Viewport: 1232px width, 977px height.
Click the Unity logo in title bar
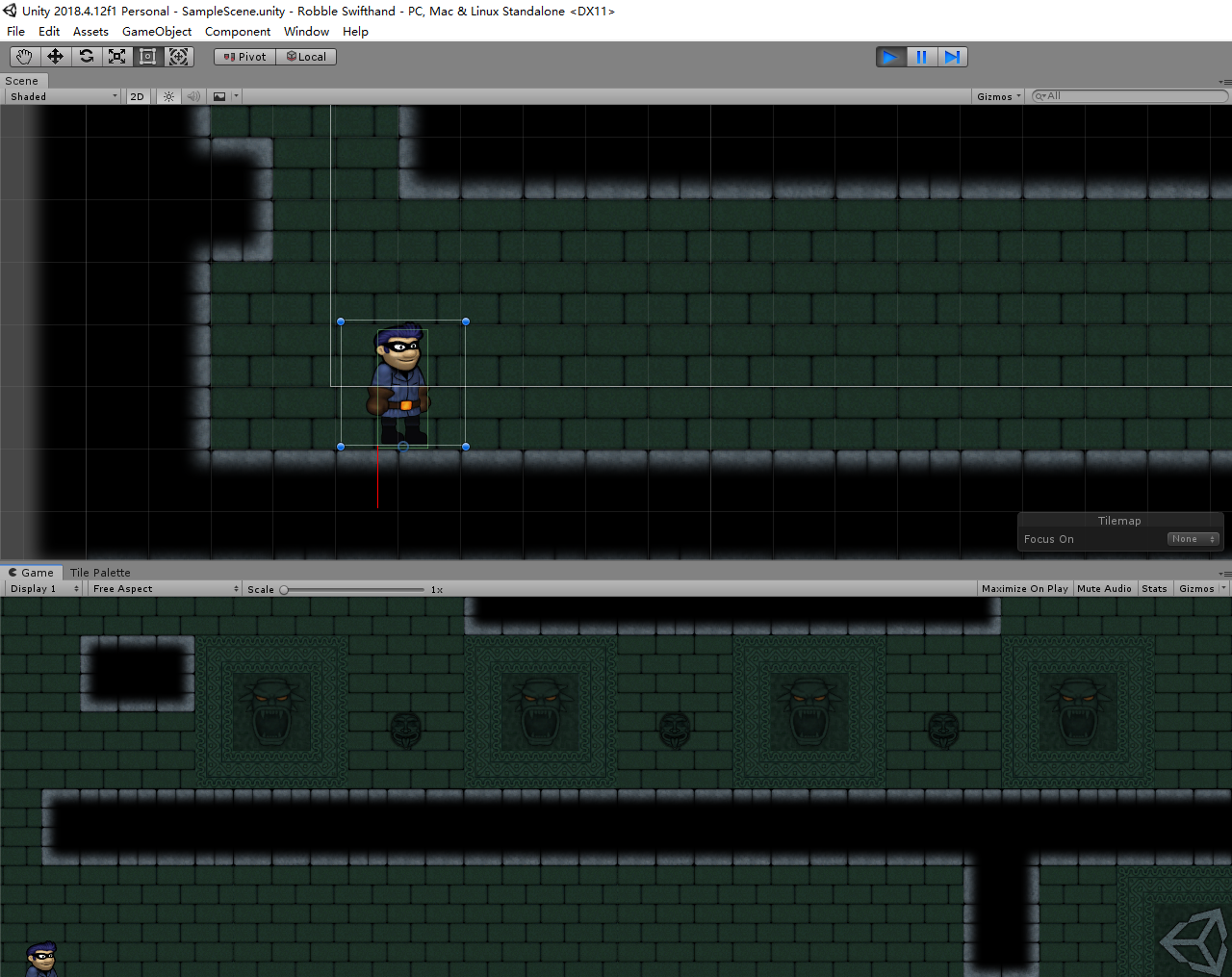point(10,11)
